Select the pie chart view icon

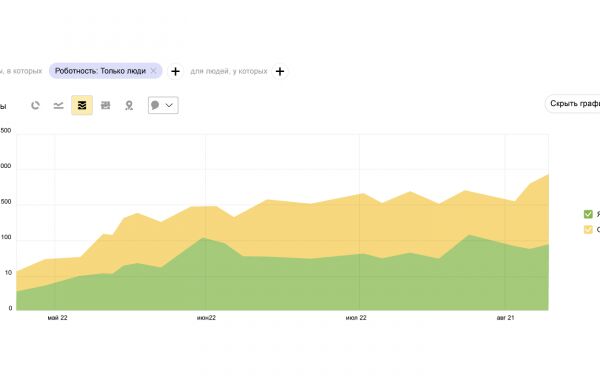click(35, 105)
